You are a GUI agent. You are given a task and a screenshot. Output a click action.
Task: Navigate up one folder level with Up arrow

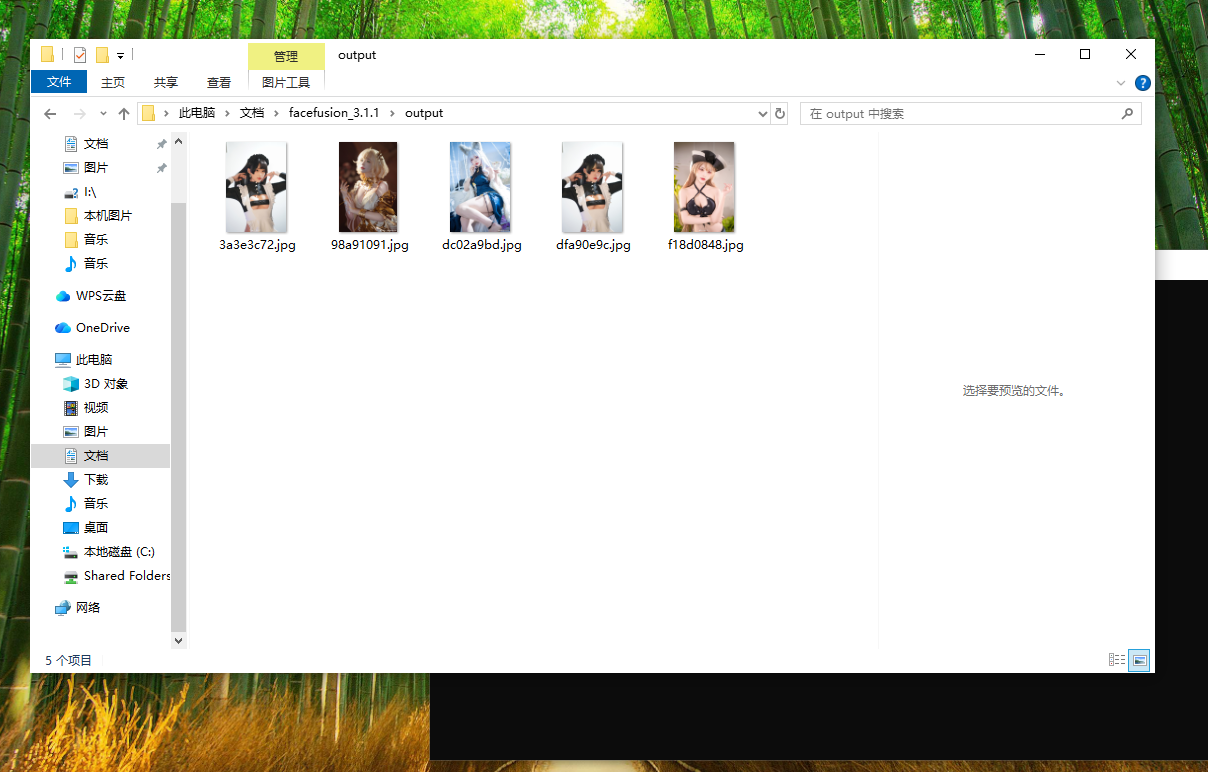(124, 114)
